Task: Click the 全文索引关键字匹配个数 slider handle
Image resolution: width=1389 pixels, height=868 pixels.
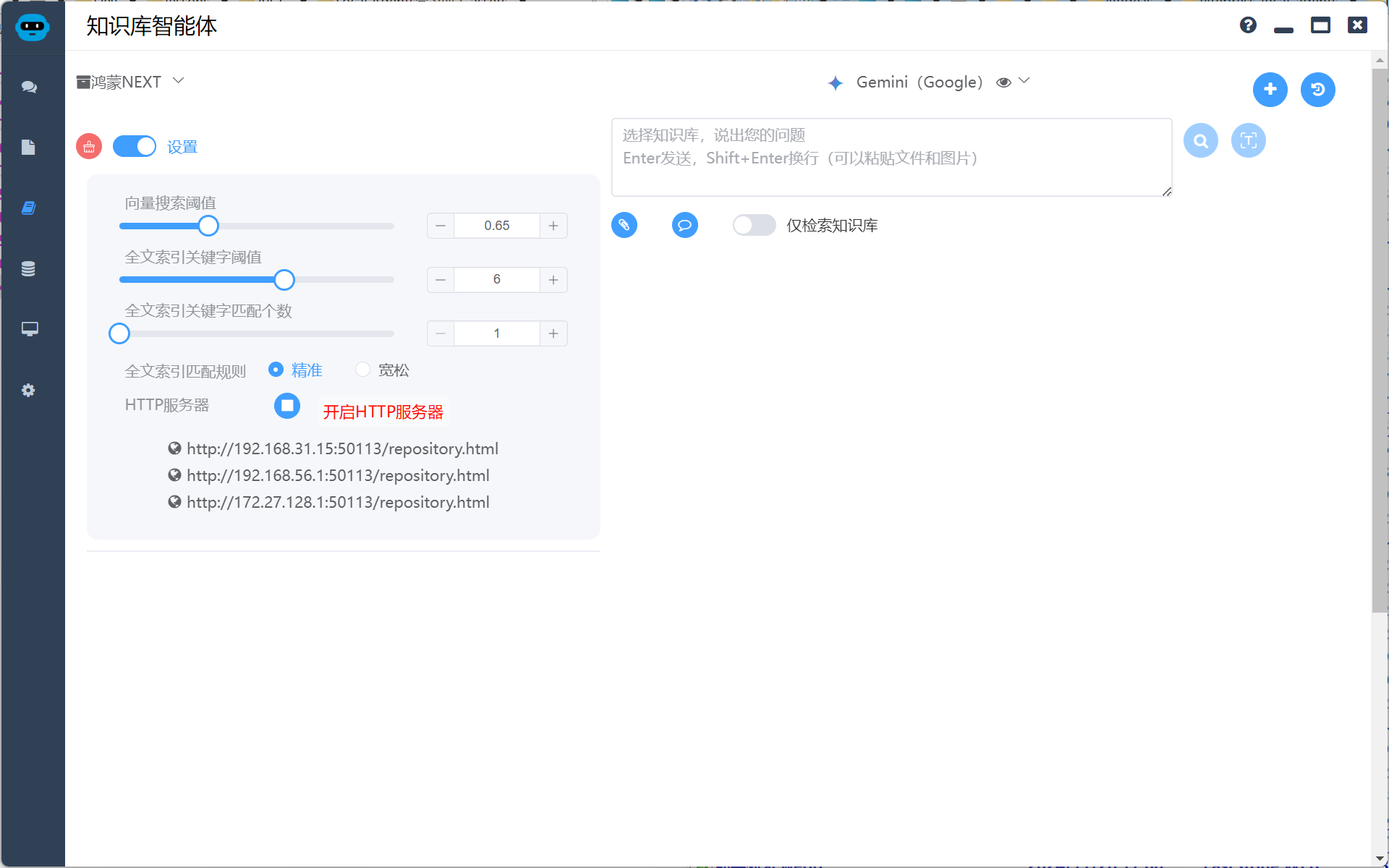Action: click(x=119, y=333)
